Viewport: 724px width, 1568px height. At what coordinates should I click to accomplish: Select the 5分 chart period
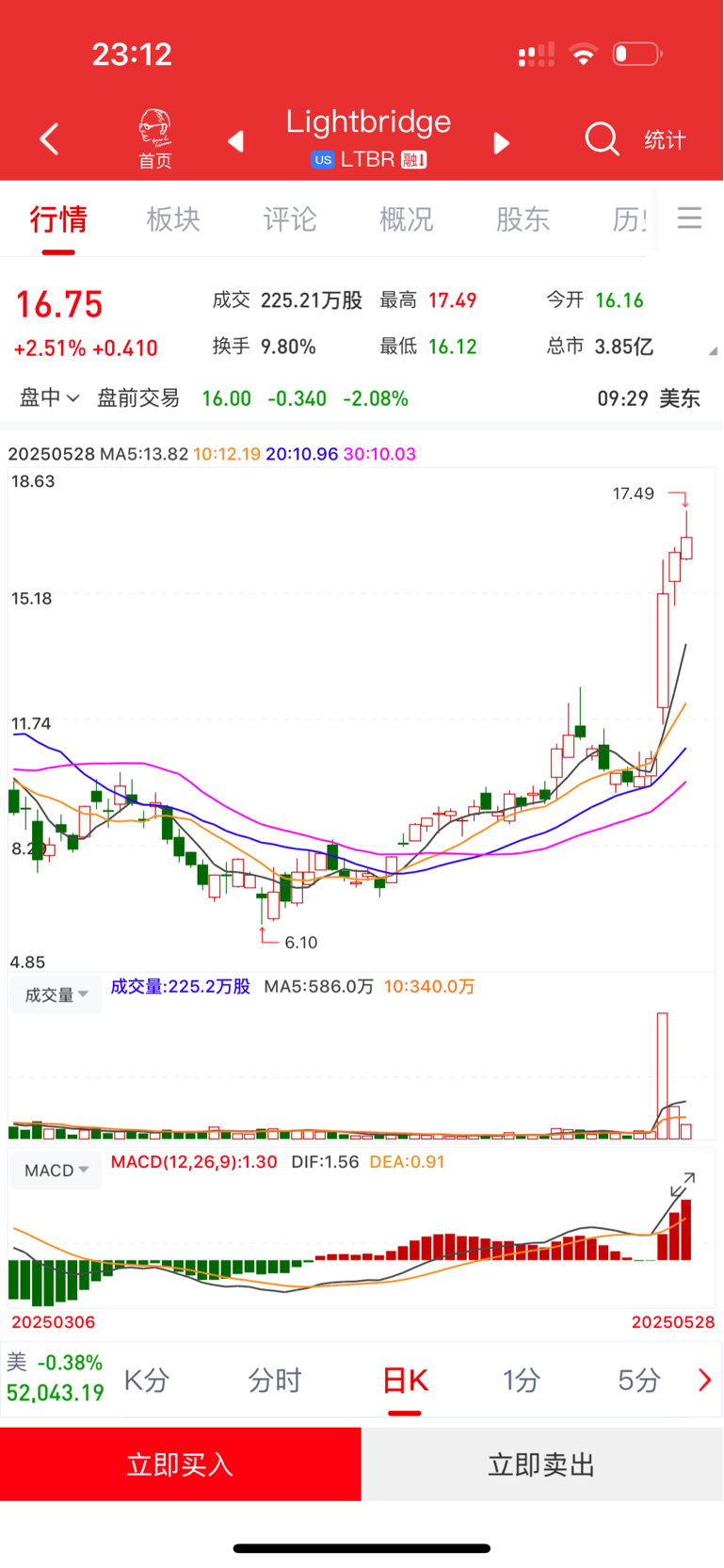(x=639, y=1381)
